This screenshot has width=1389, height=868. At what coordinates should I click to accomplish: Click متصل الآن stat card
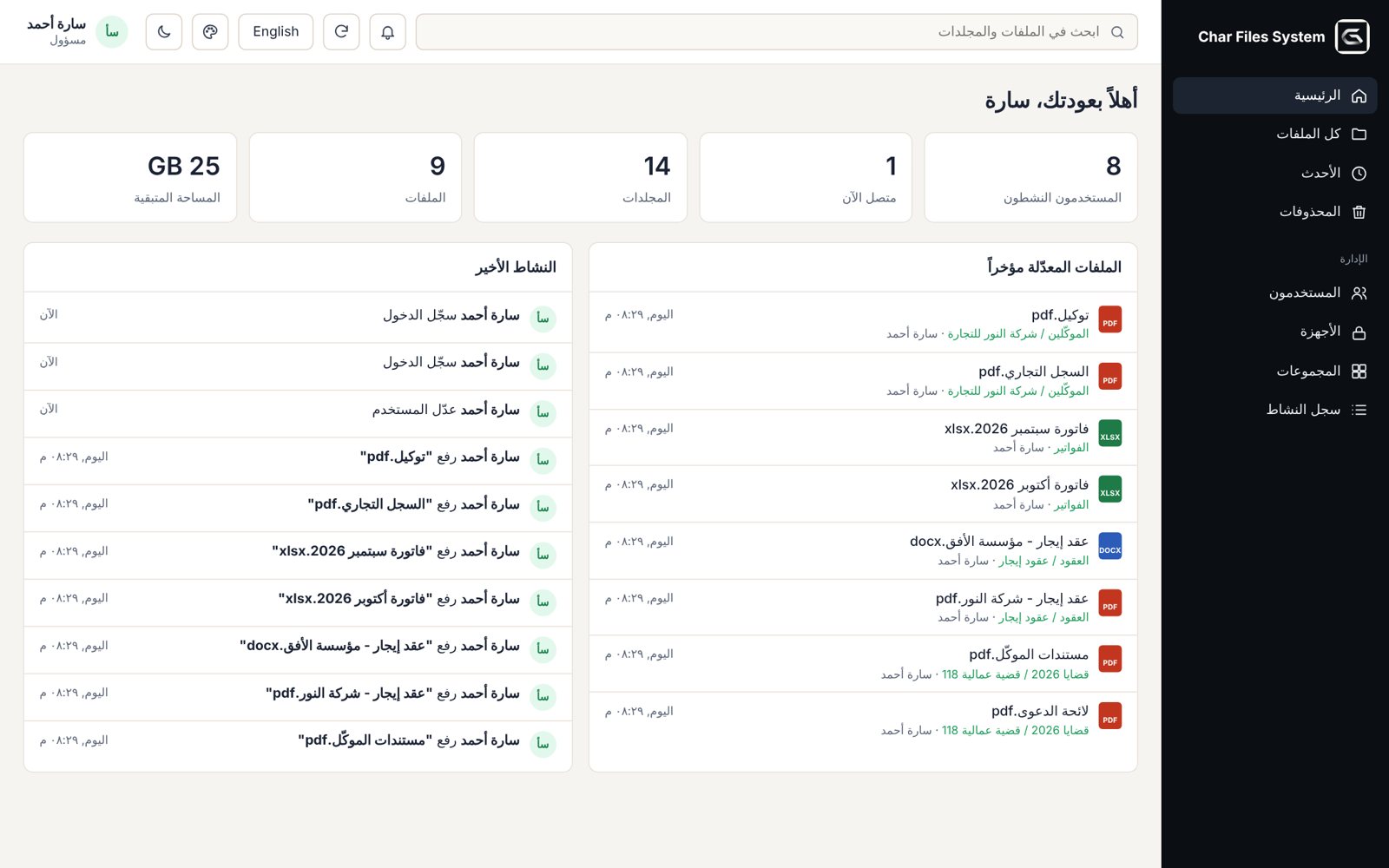(806, 177)
